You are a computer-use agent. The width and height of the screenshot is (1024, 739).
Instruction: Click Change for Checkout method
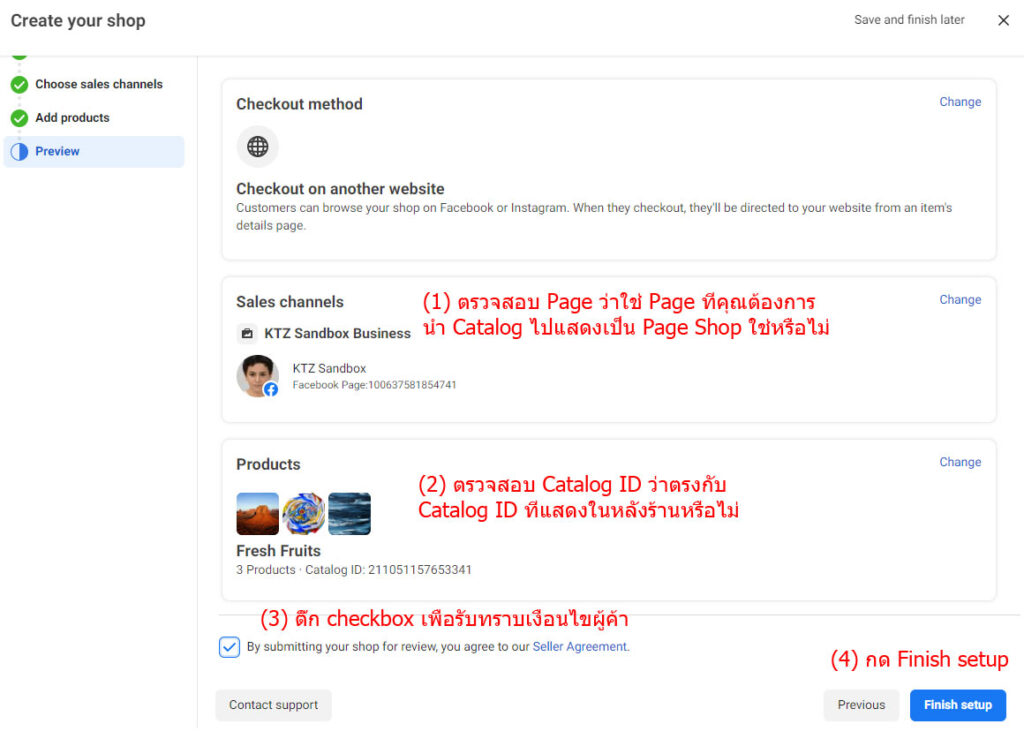pyautogui.click(x=959, y=102)
